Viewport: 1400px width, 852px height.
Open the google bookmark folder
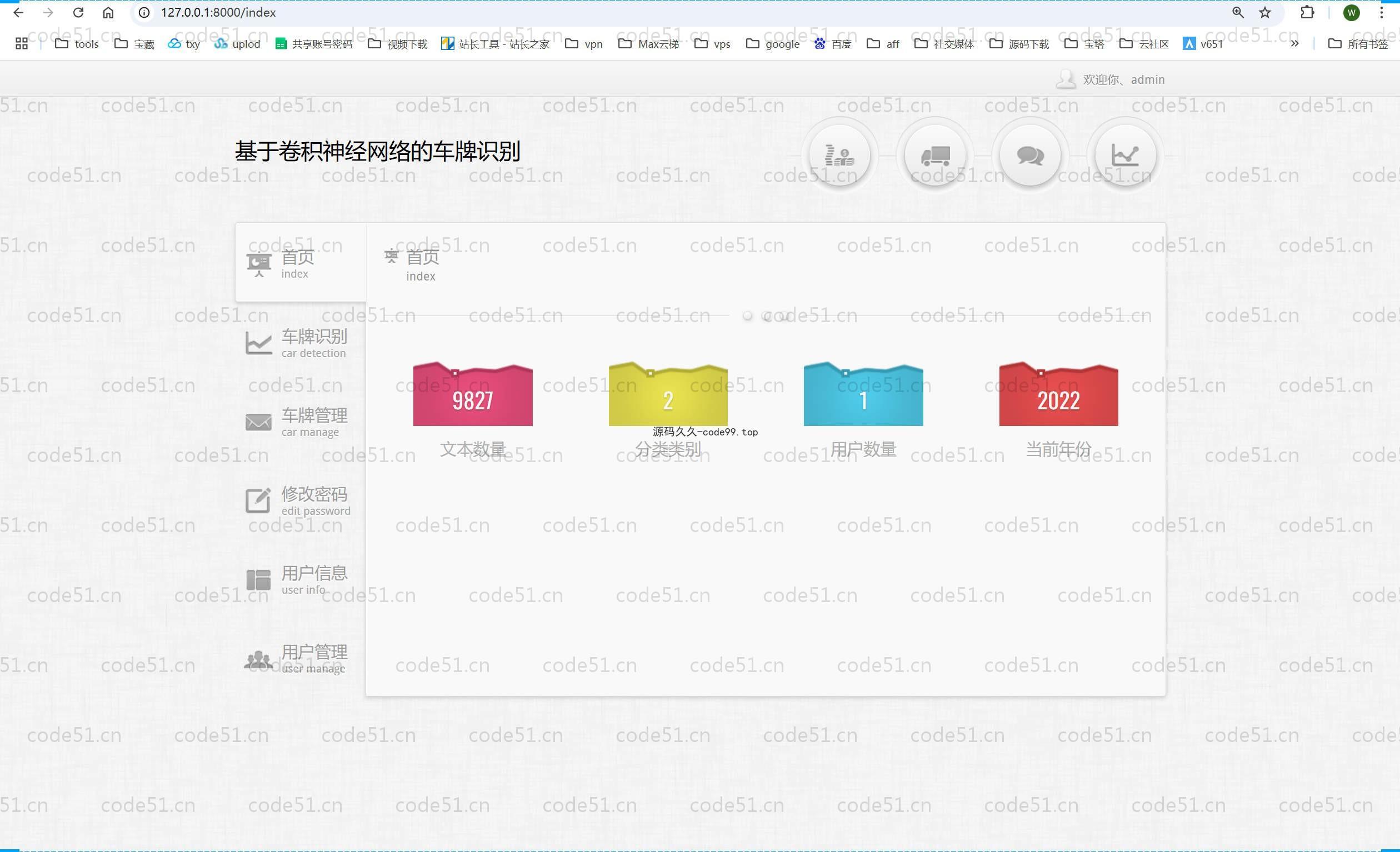click(773, 44)
